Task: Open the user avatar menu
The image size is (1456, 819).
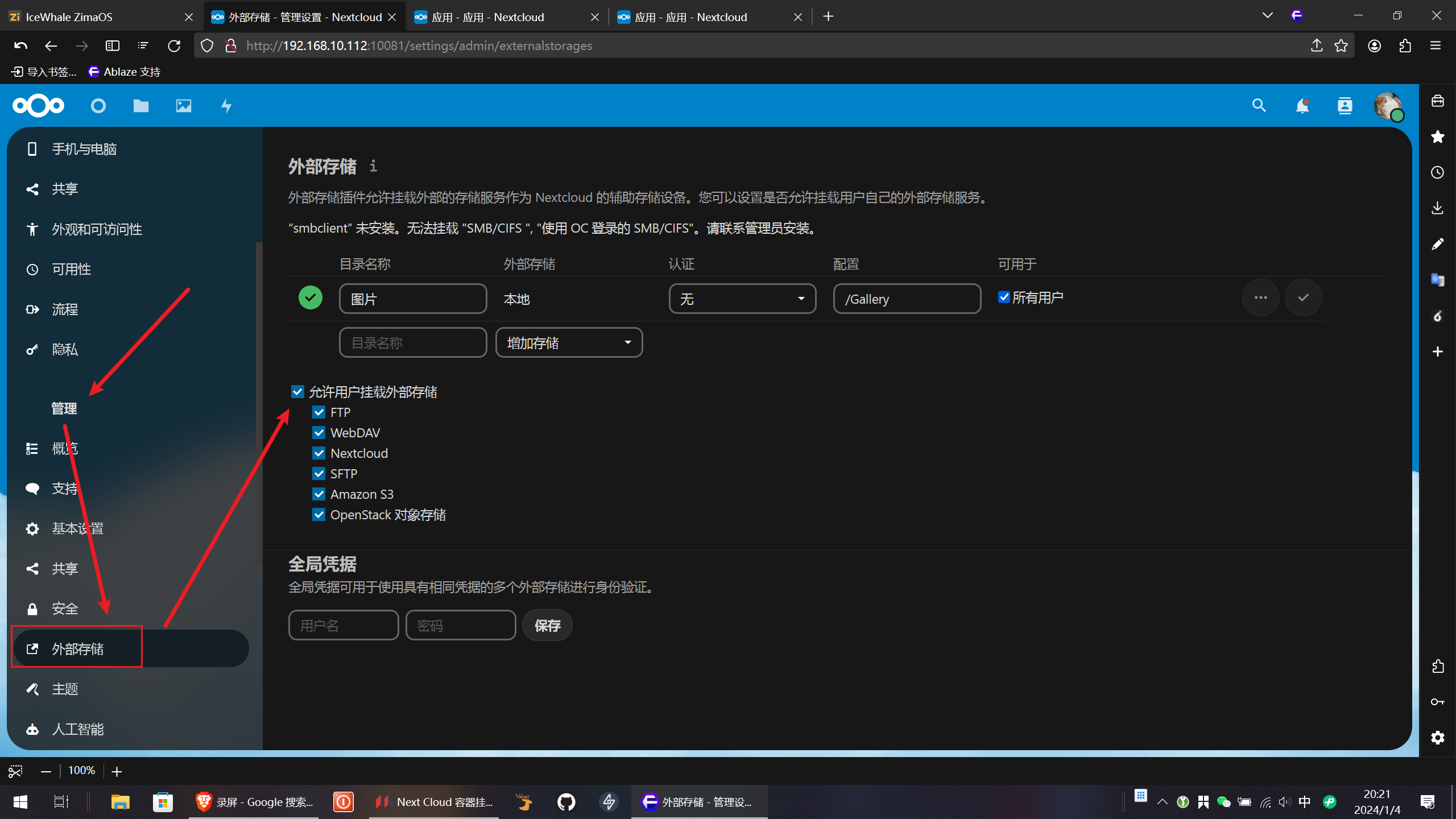Action: [1388, 106]
